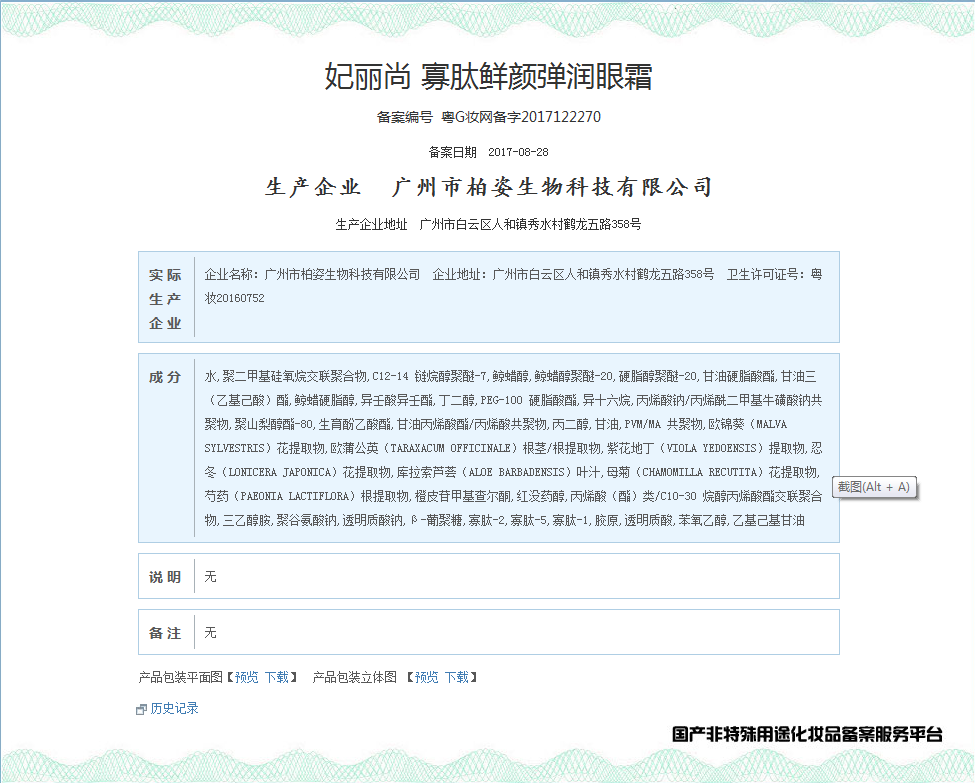
Task: Click the last ingredient 乙基己基甘油
Action: coord(769,521)
